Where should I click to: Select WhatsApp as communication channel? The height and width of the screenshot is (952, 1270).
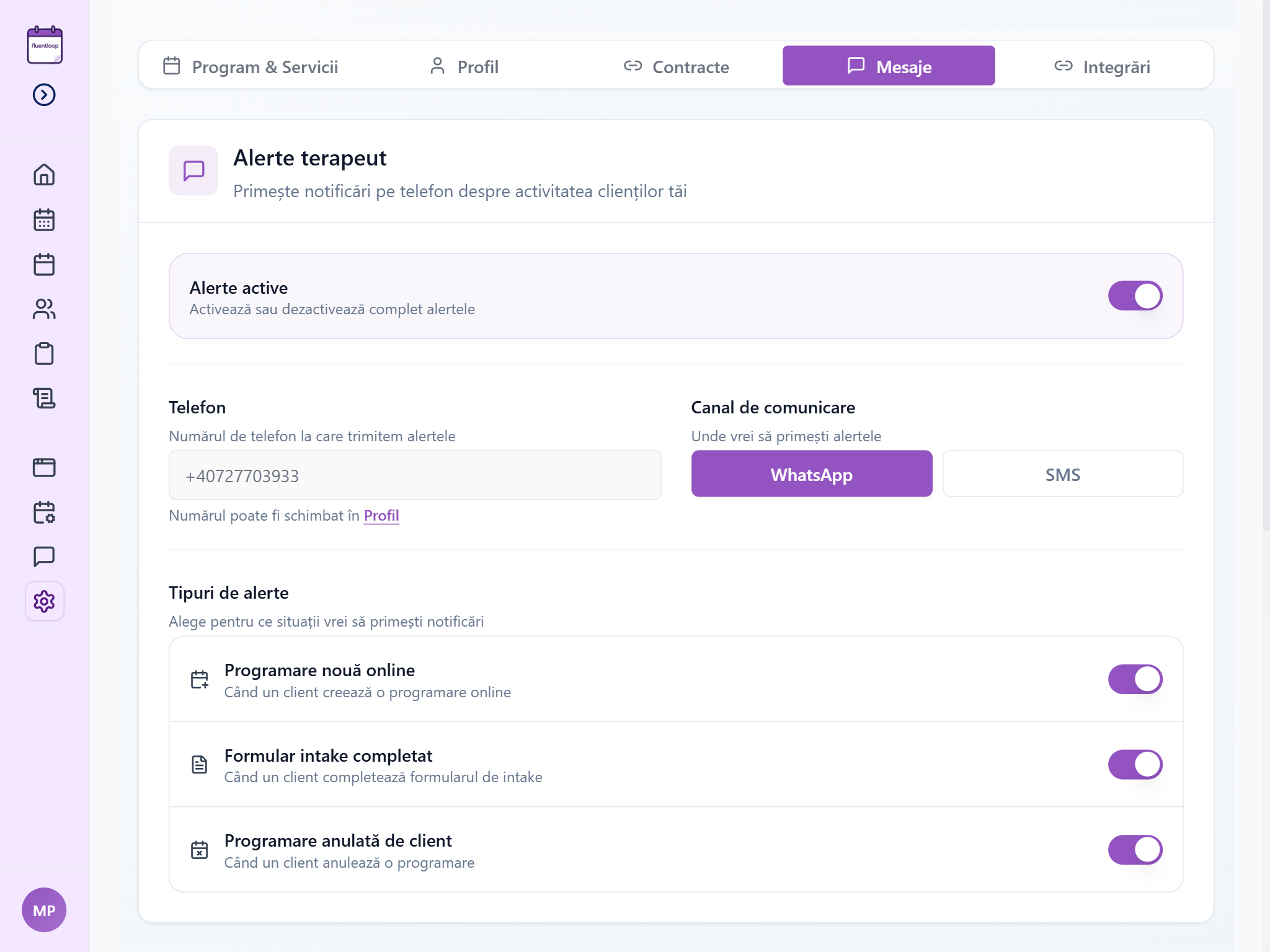[812, 474]
